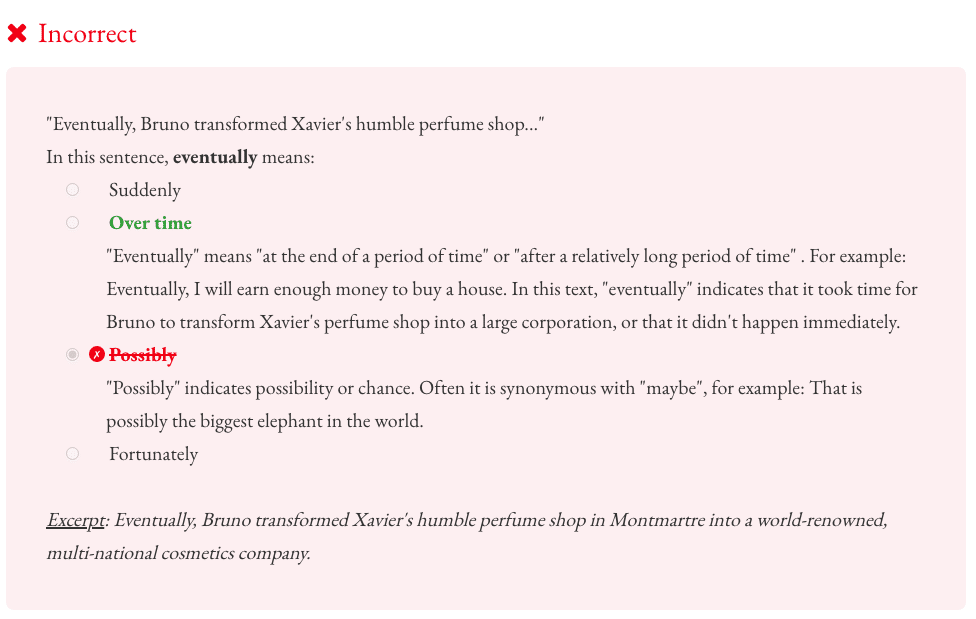Toggle the Possibly radio button
976x619 pixels.
(x=72, y=355)
